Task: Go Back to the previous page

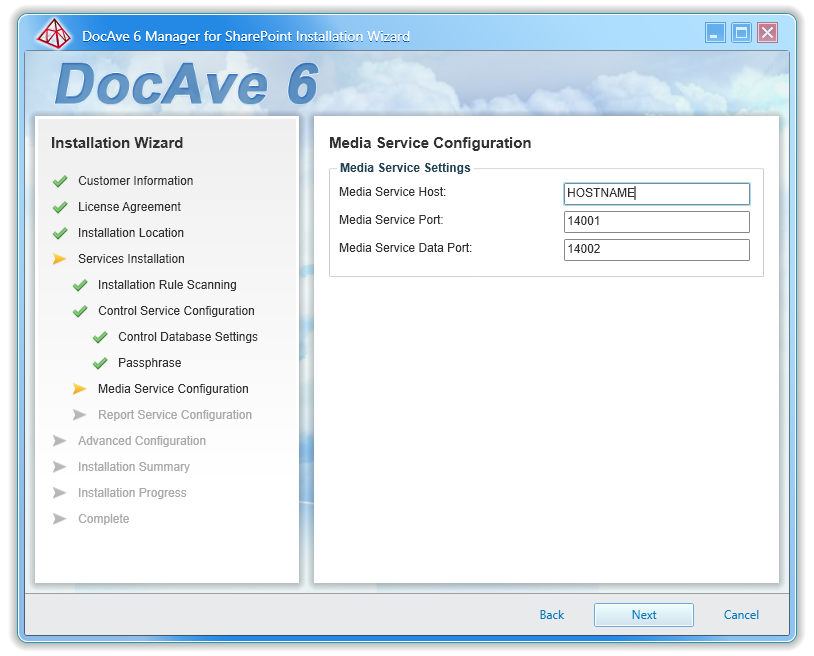Action: 551,614
